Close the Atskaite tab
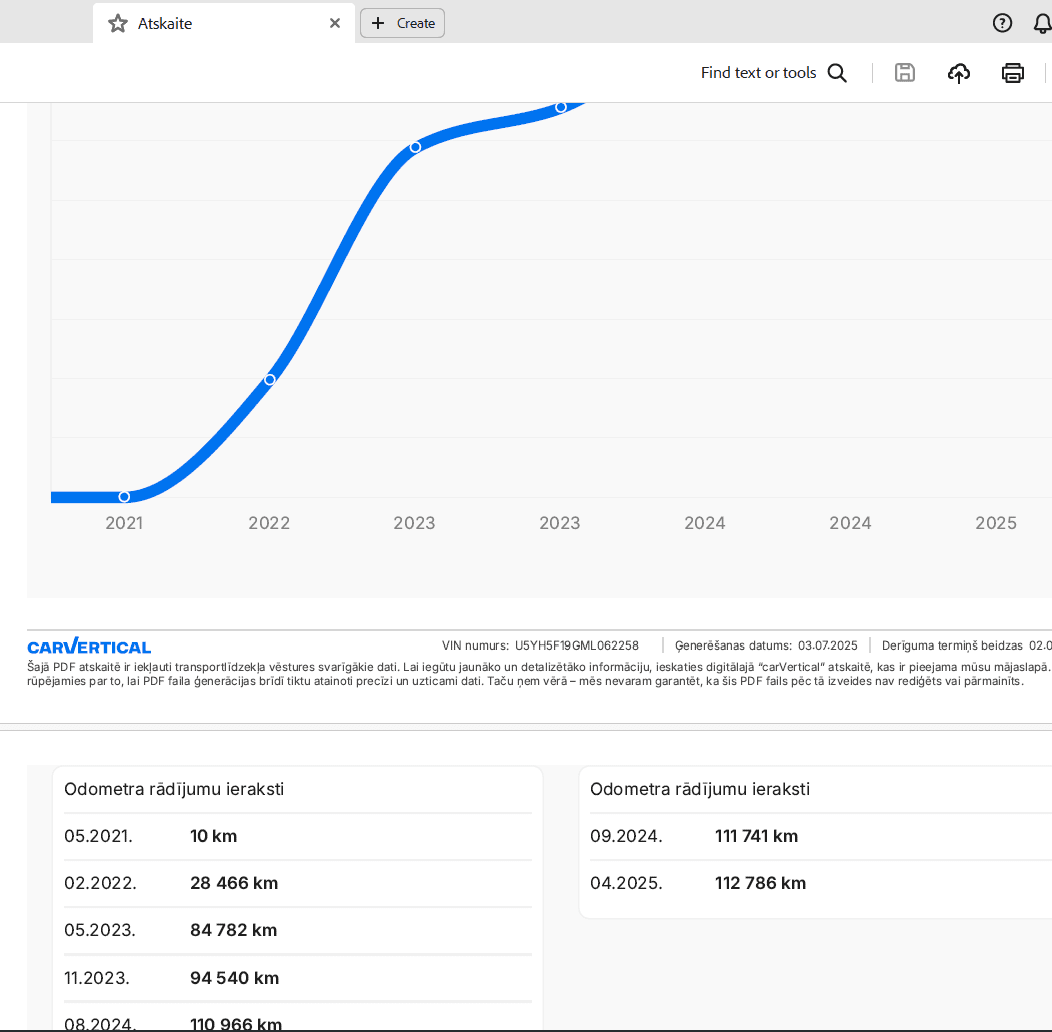 point(335,23)
